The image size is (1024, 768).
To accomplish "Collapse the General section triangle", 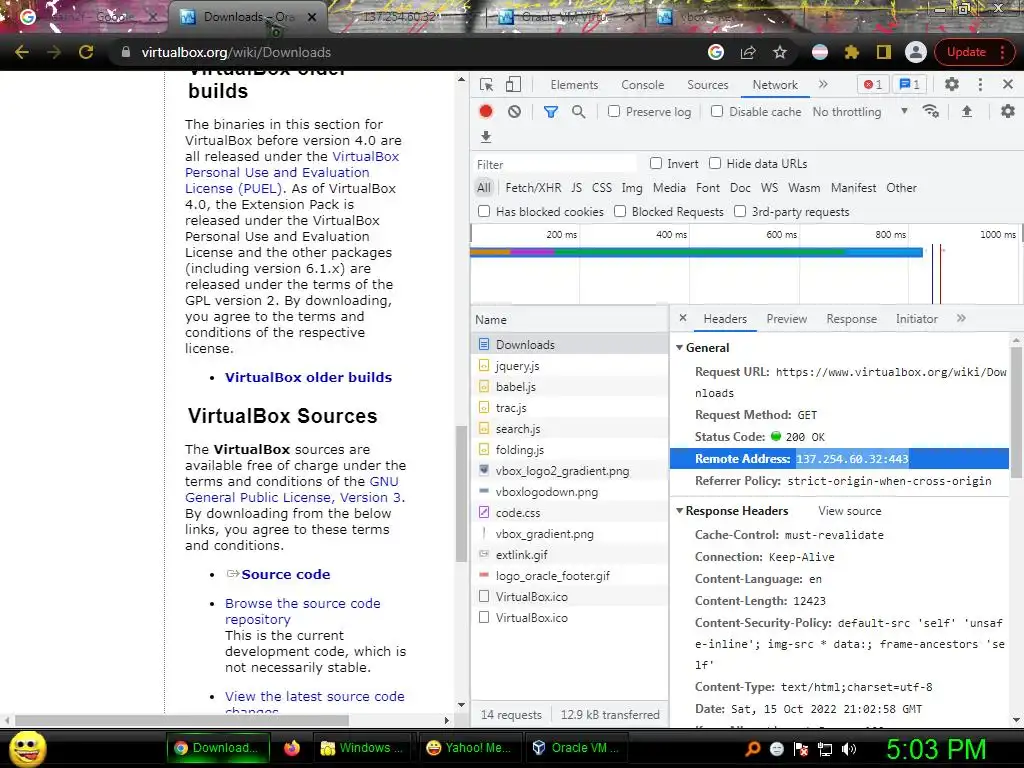I will click(679, 347).
